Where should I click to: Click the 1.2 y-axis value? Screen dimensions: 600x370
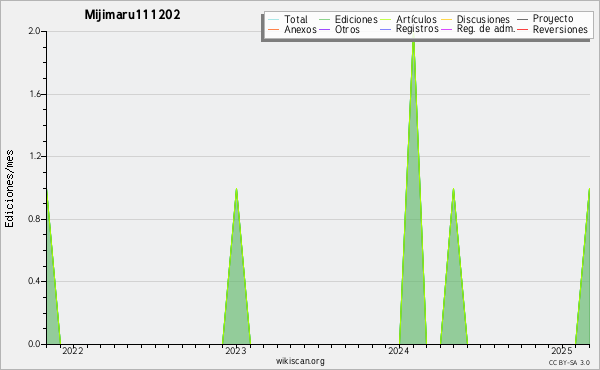click(34, 156)
